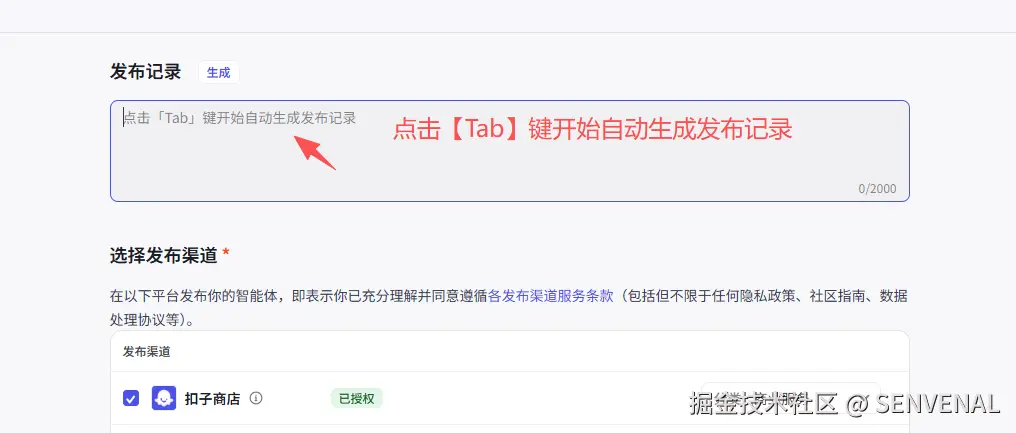Click the 发布记录 section heading
1016x433 pixels.
145,72
